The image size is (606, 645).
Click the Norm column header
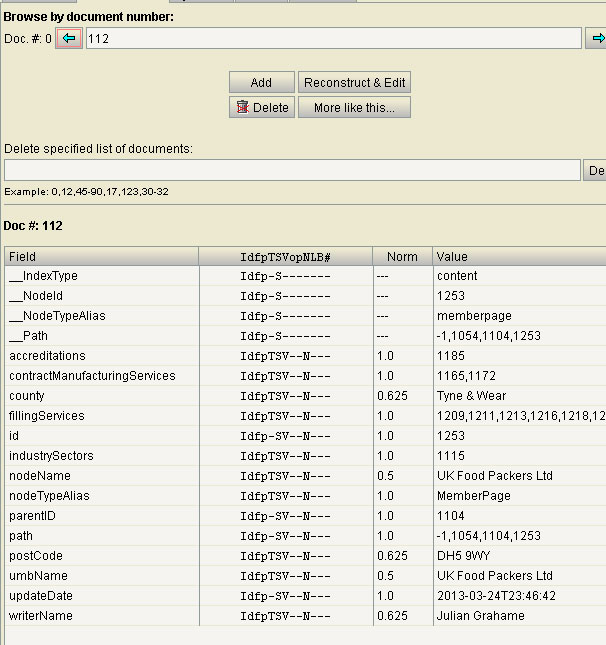402,257
